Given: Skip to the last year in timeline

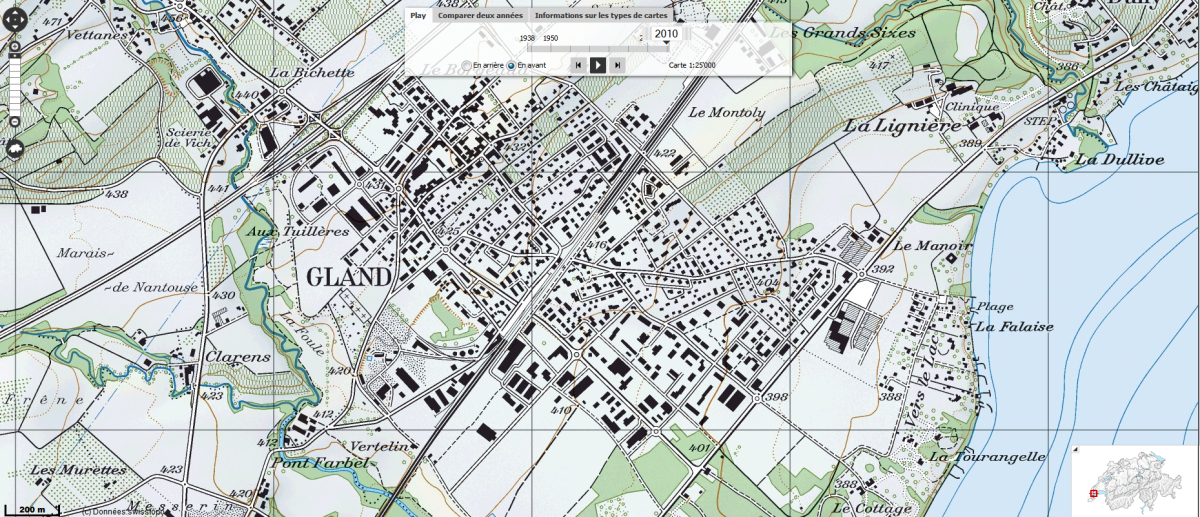Looking at the screenshot, I should pyautogui.click(x=617, y=65).
